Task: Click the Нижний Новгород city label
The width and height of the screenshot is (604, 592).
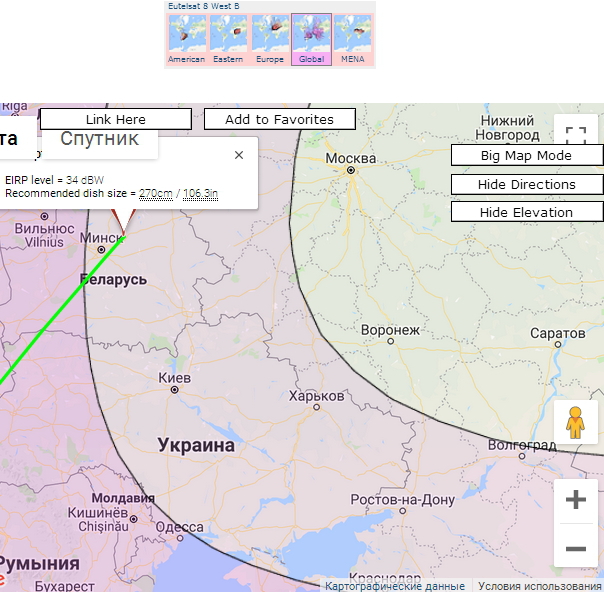Action: pyautogui.click(x=507, y=128)
